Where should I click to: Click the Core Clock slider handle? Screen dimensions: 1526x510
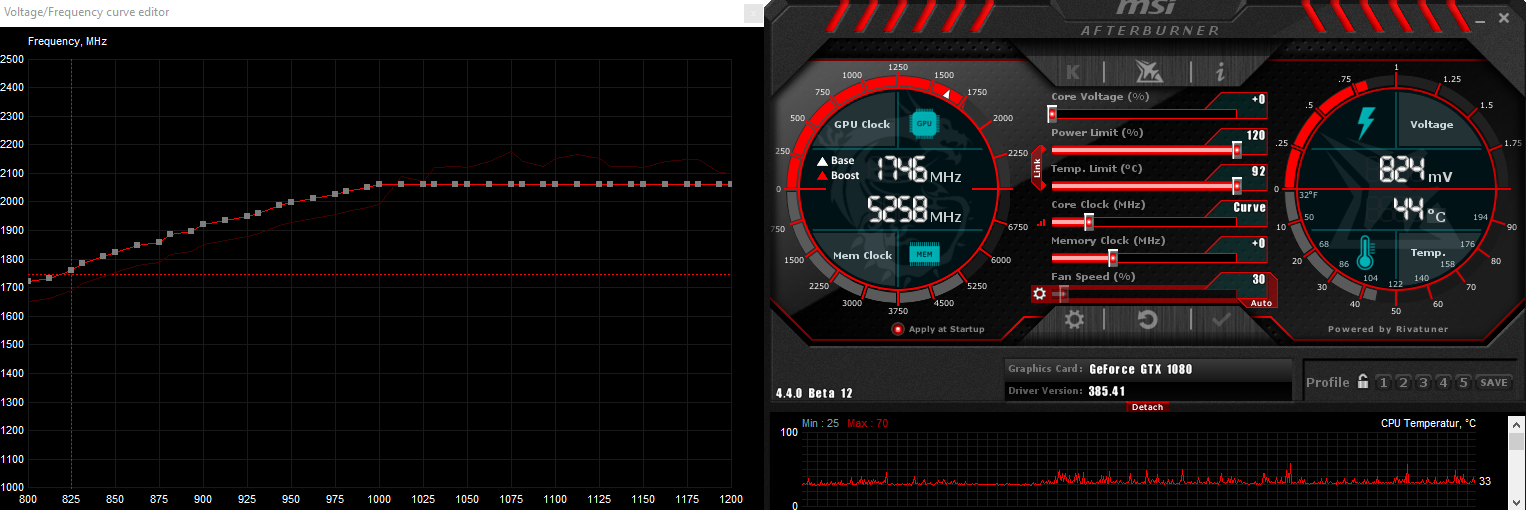tap(1089, 222)
